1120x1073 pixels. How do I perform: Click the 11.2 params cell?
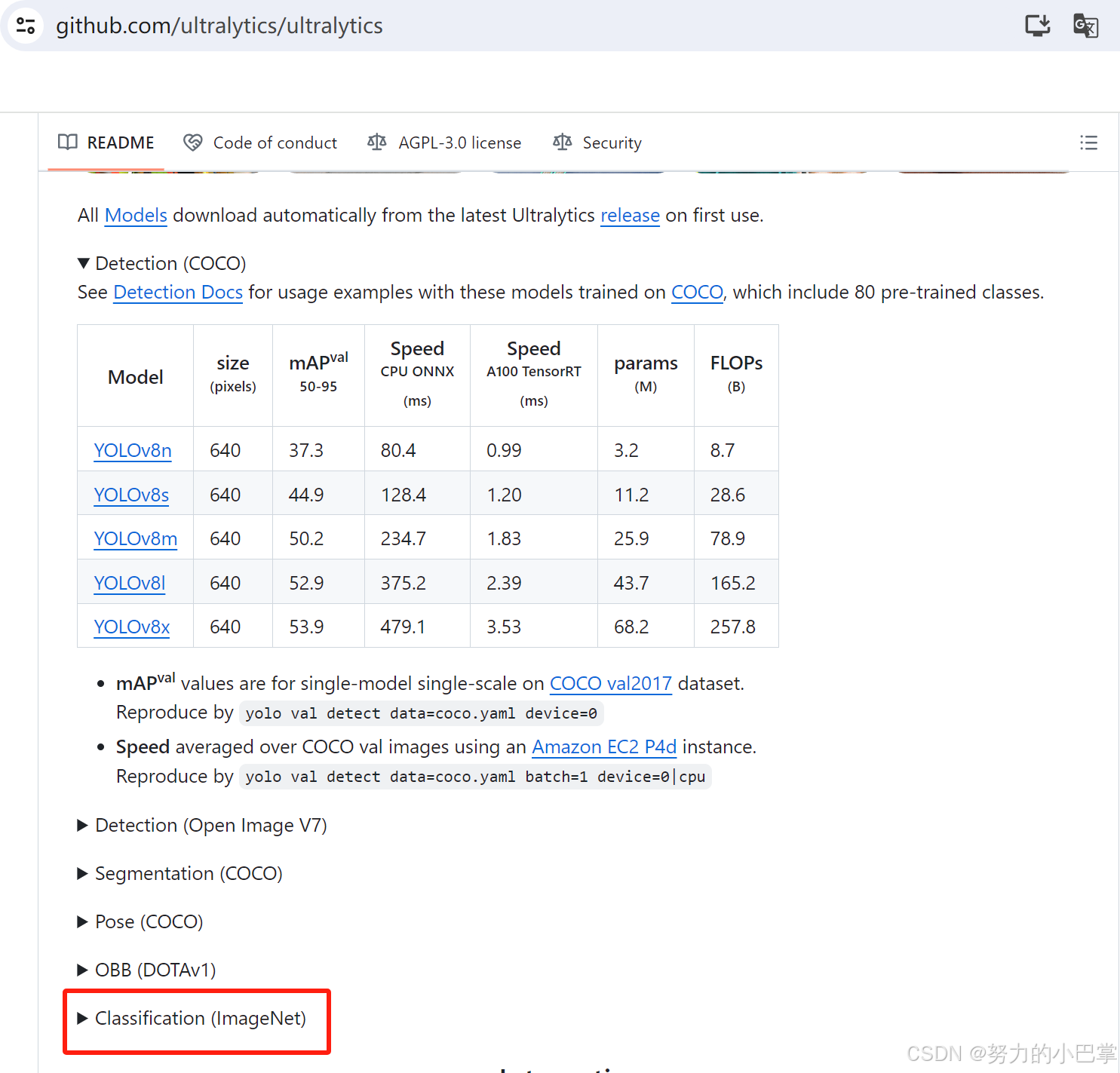[646, 495]
